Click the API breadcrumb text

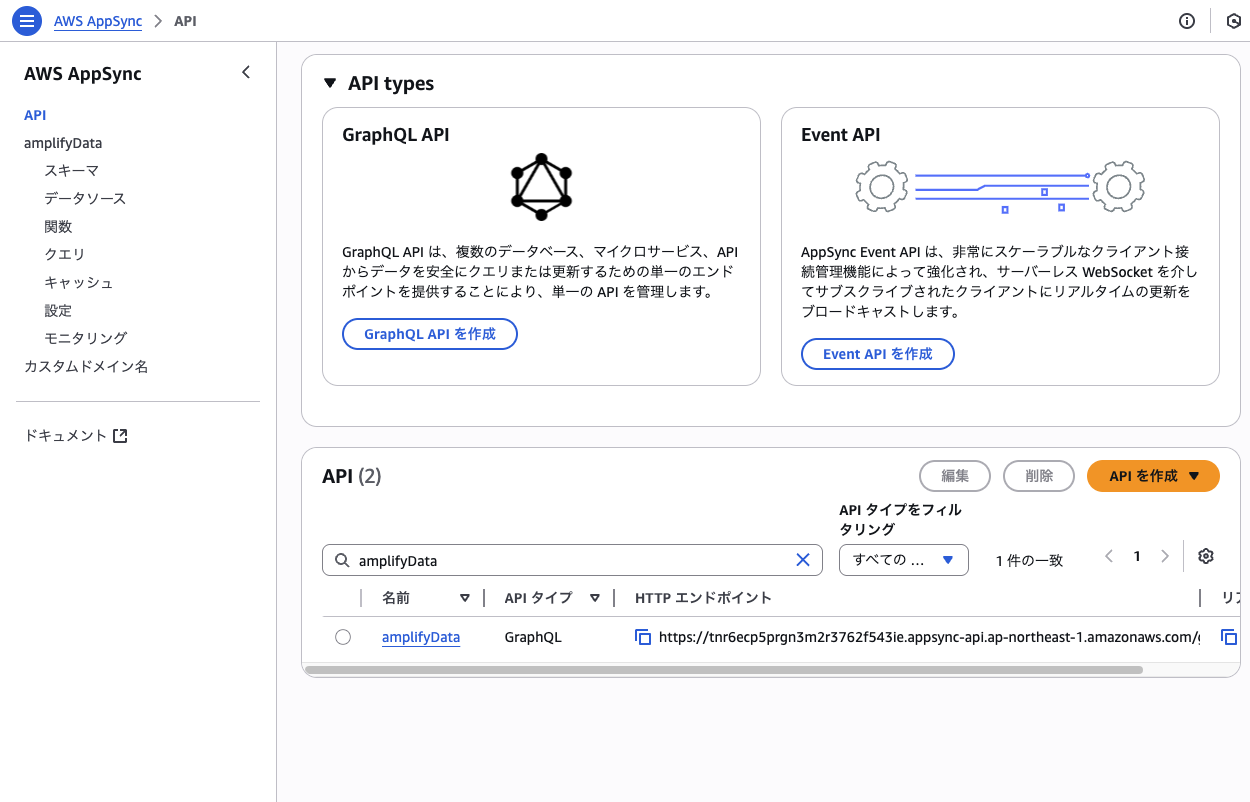tap(185, 21)
